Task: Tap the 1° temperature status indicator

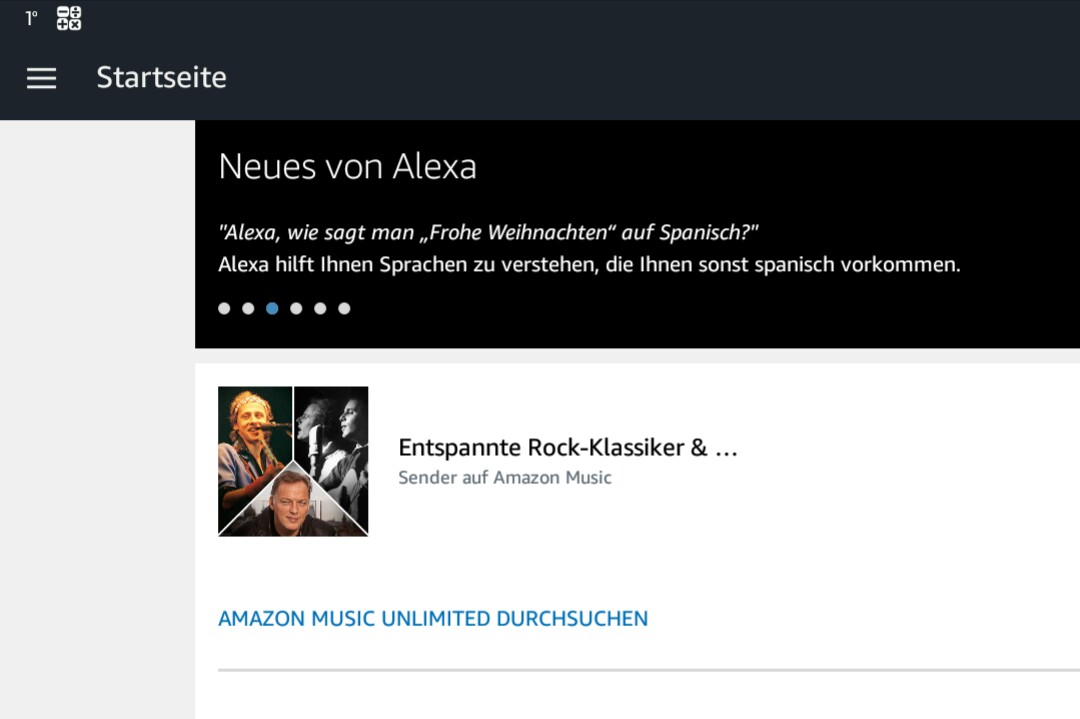Action: click(x=31, y=18)
